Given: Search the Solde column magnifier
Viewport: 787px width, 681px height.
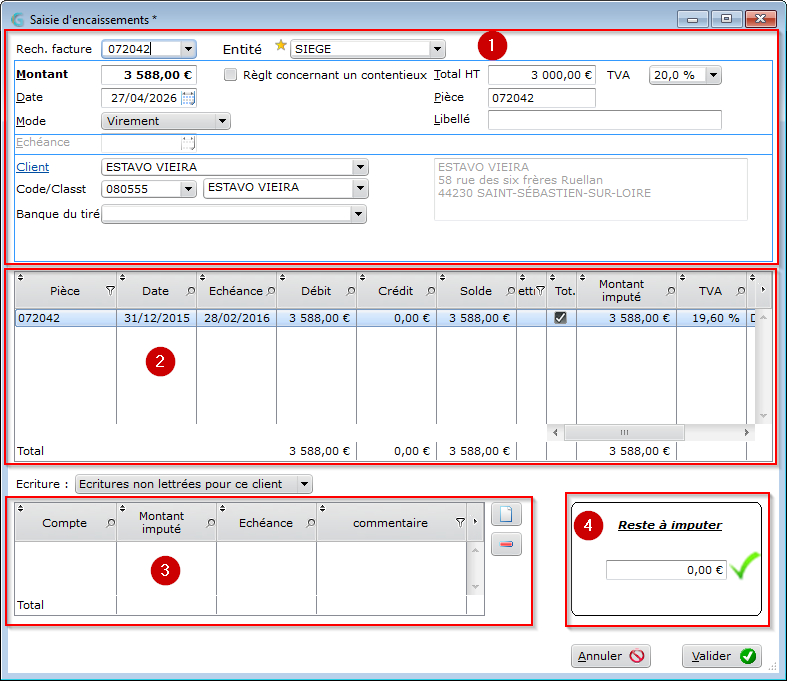Looking at the screenshot, I should click(x=510, y=291).
